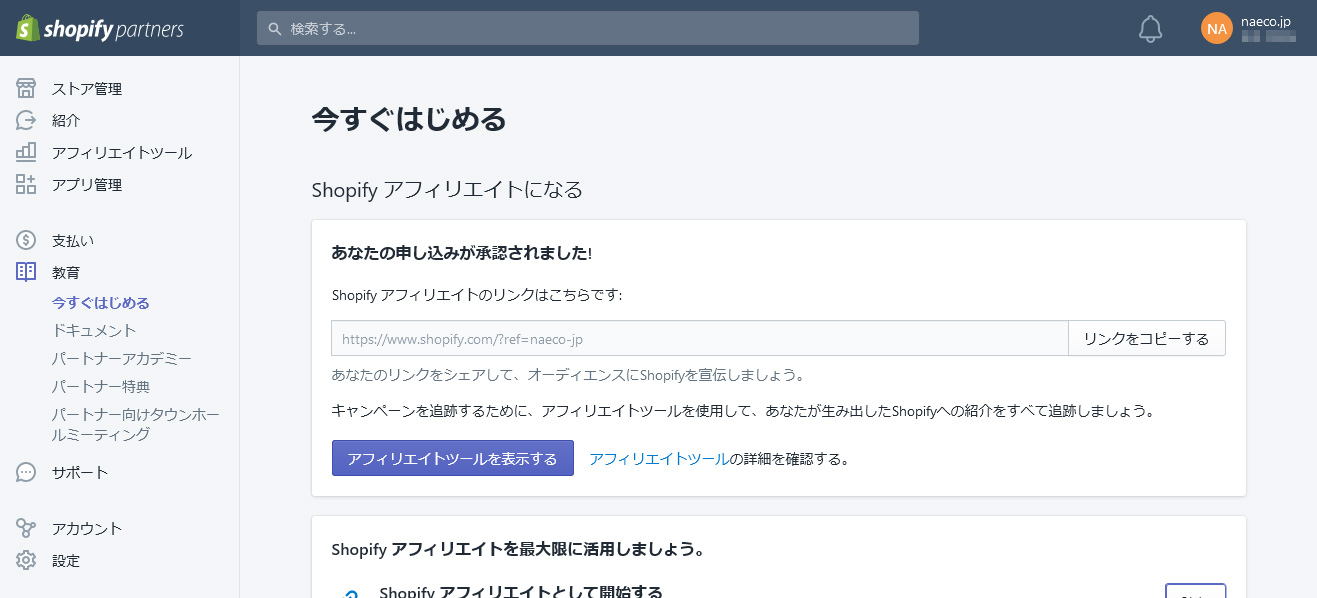Open パートナーアカデミー in the sidebar
The width and height of the screenshot is (1317, 598).
121,358
